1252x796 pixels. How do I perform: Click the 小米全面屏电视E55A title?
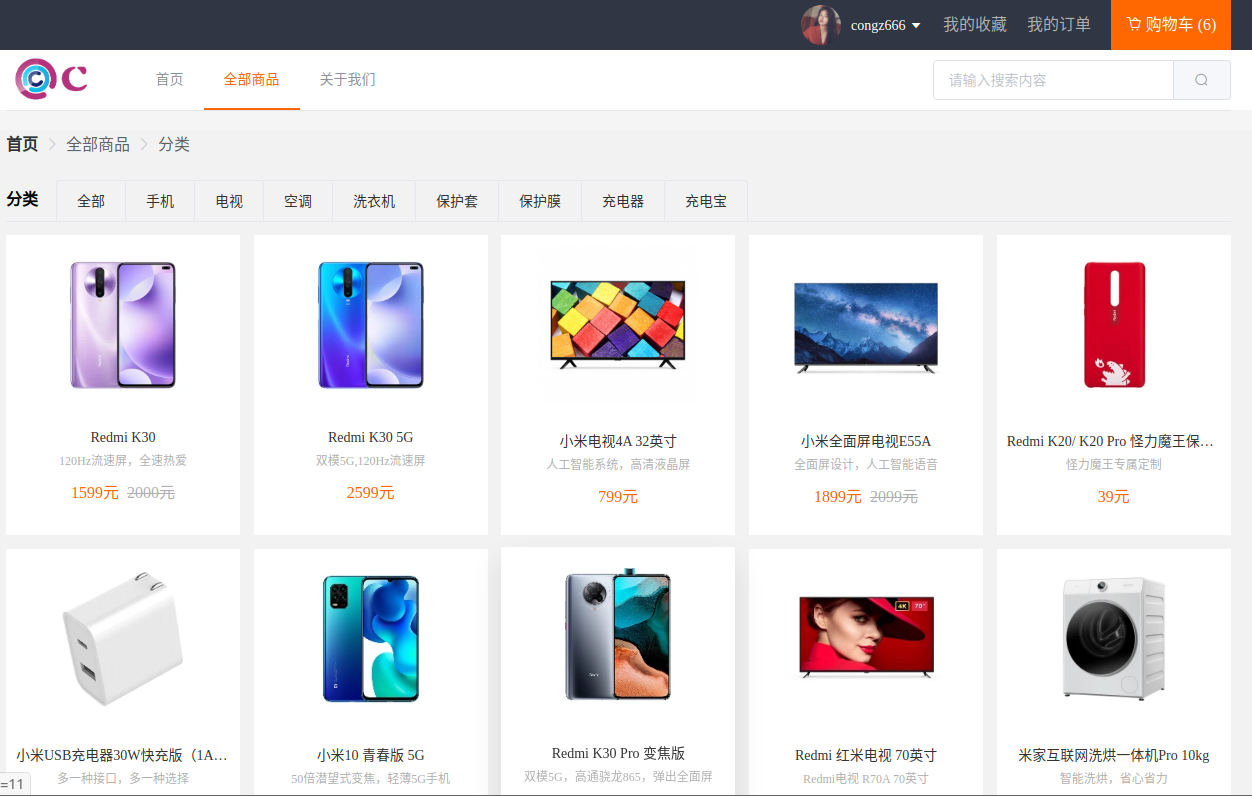[x=866, y=441]
